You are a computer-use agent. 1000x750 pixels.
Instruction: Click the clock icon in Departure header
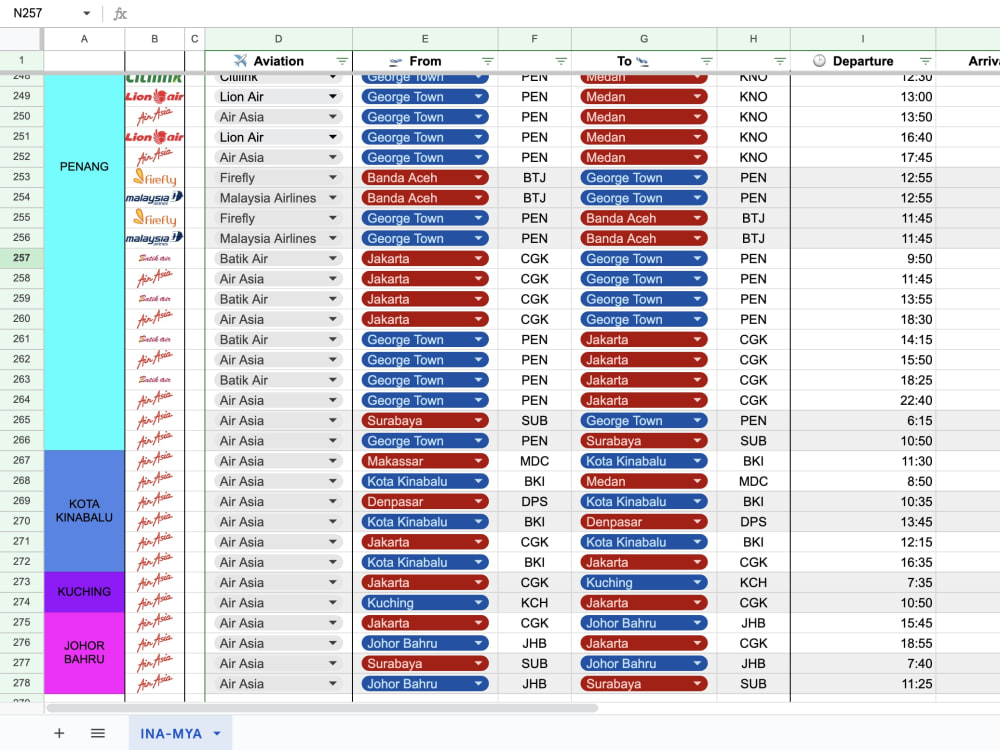[x=819, y=61]
